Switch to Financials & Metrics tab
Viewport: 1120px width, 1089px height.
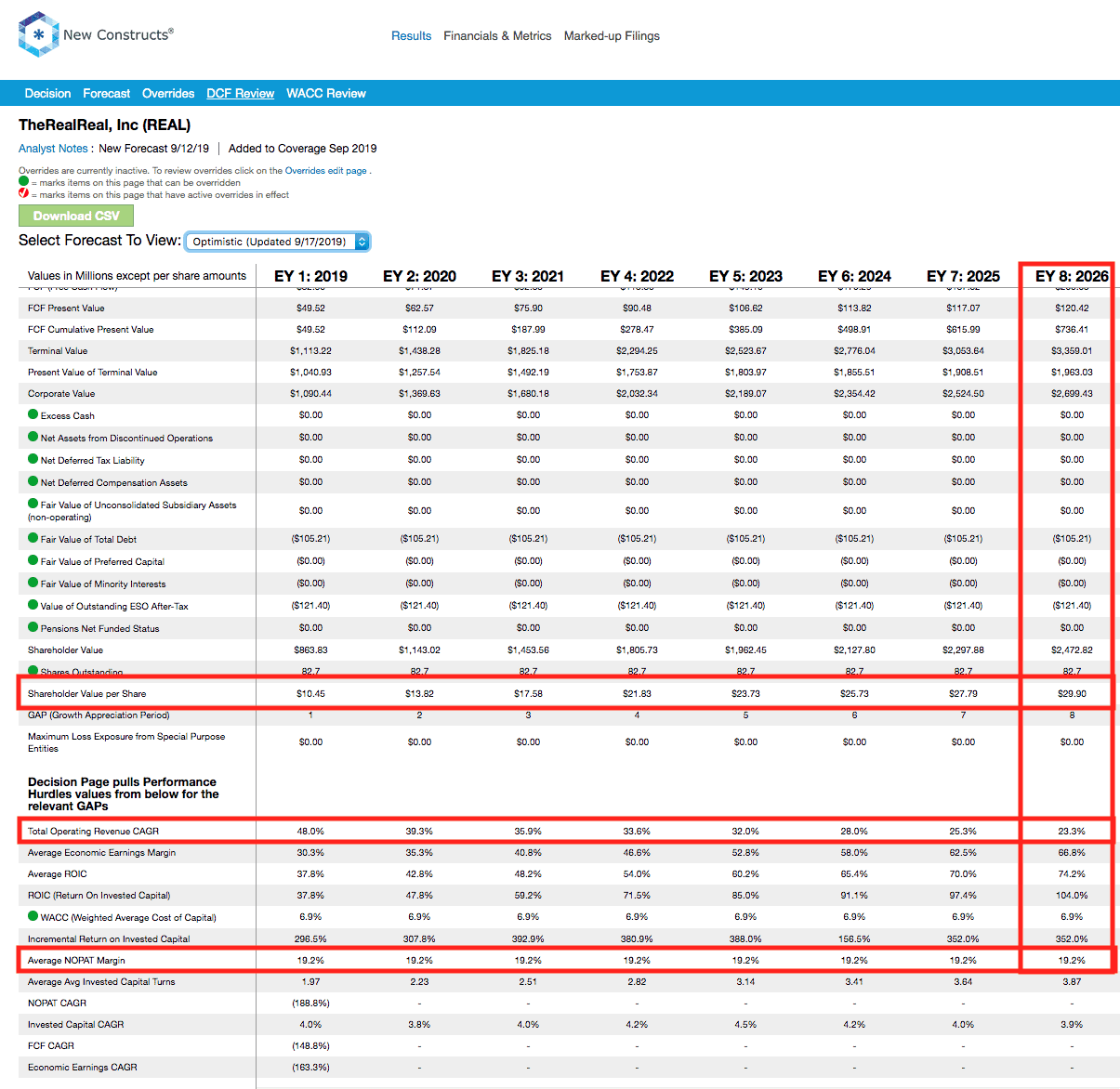[x=497, y=36]
